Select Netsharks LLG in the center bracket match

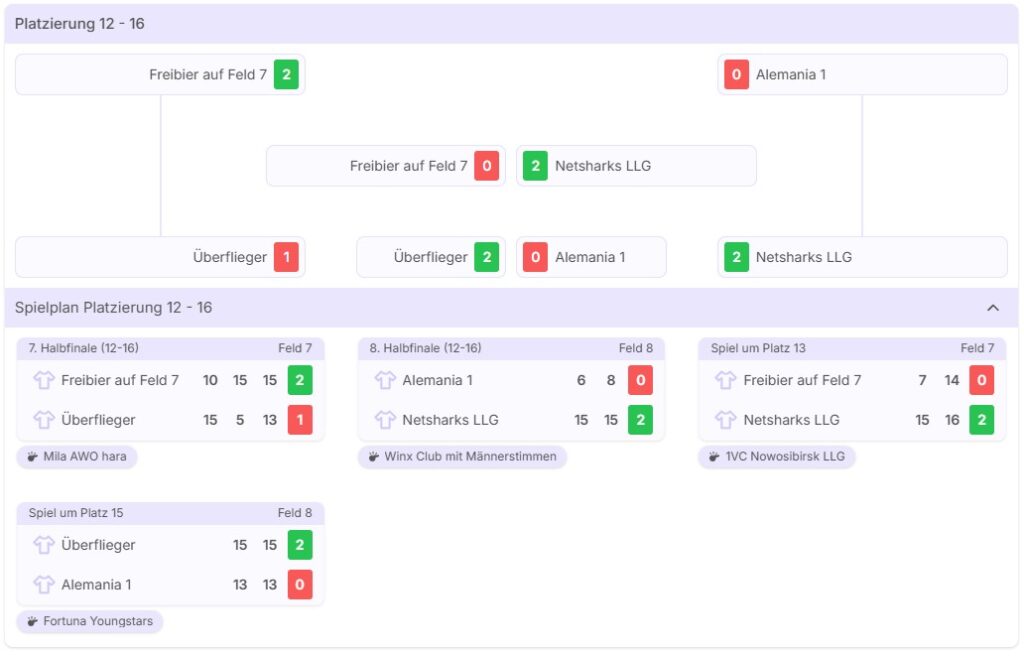(636, 166)
